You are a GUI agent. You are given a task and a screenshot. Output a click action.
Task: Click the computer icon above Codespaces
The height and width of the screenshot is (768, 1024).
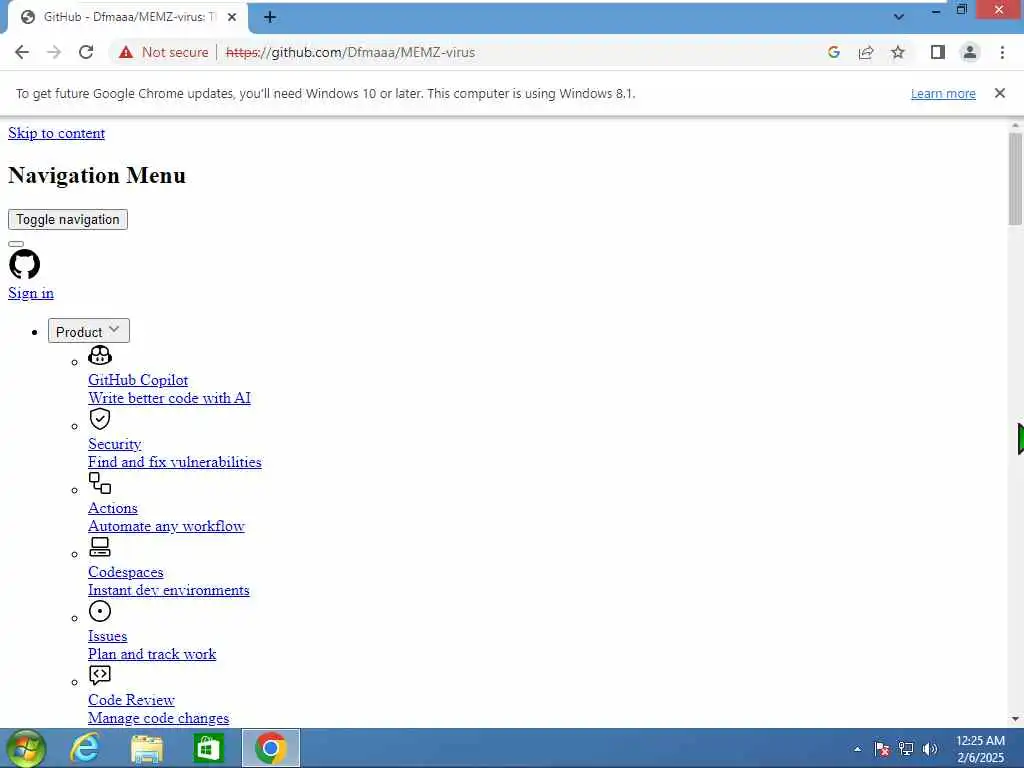coord(100,547)
